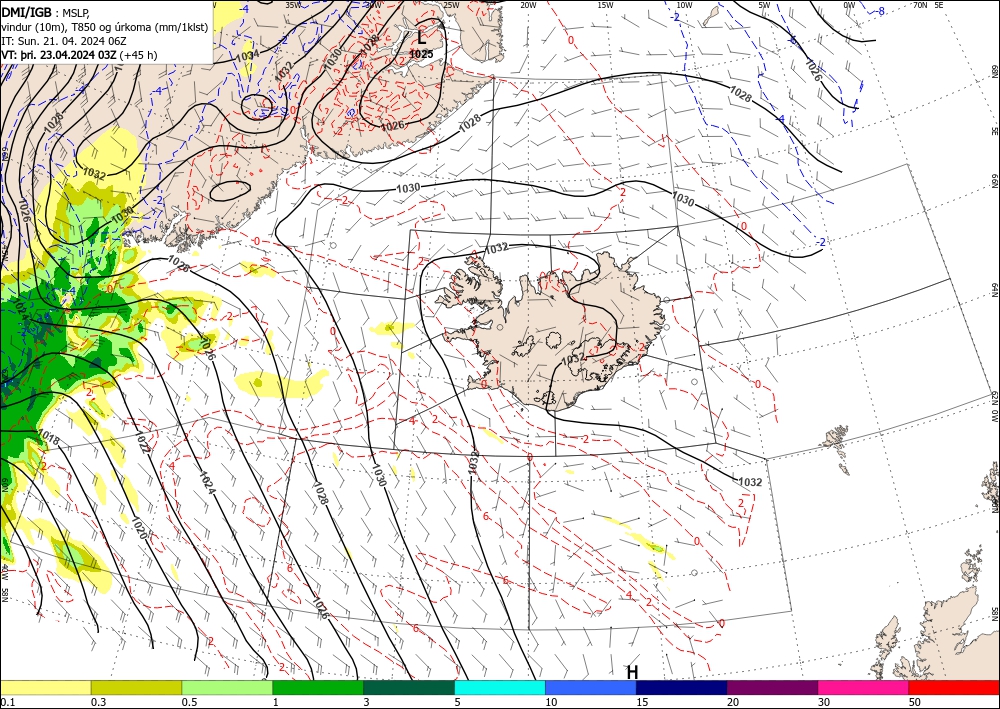This screenshot has height=709, width=1000.
Task: Click the olive-yellow 0.3 mm legend swatch
Action: 136,687
